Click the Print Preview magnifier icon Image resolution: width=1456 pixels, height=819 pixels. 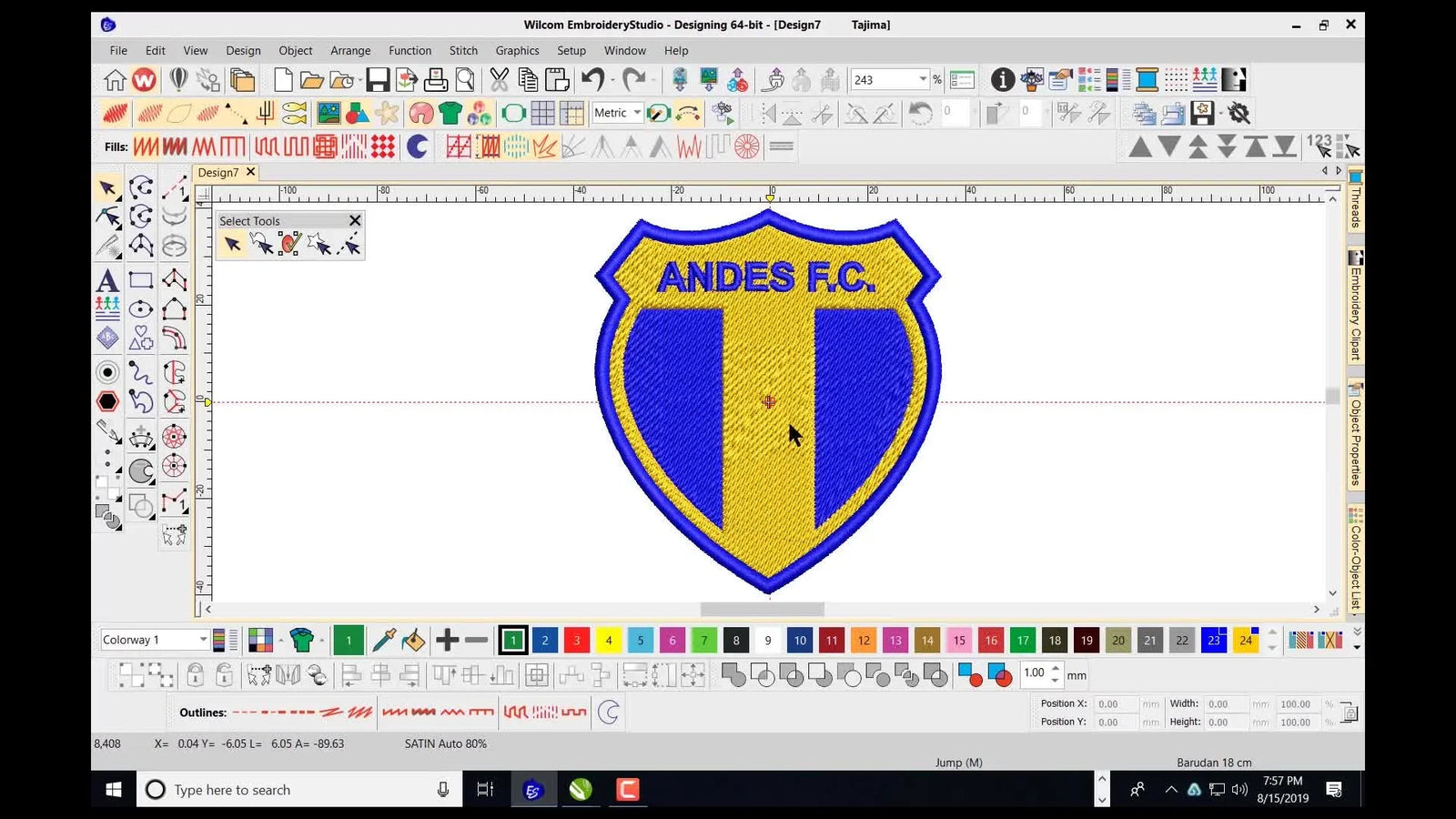coord(465,80)
